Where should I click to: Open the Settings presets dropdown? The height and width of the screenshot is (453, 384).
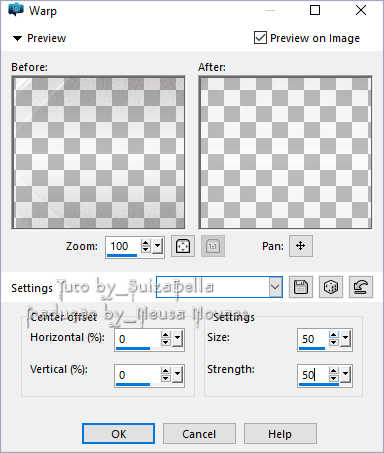275,287
